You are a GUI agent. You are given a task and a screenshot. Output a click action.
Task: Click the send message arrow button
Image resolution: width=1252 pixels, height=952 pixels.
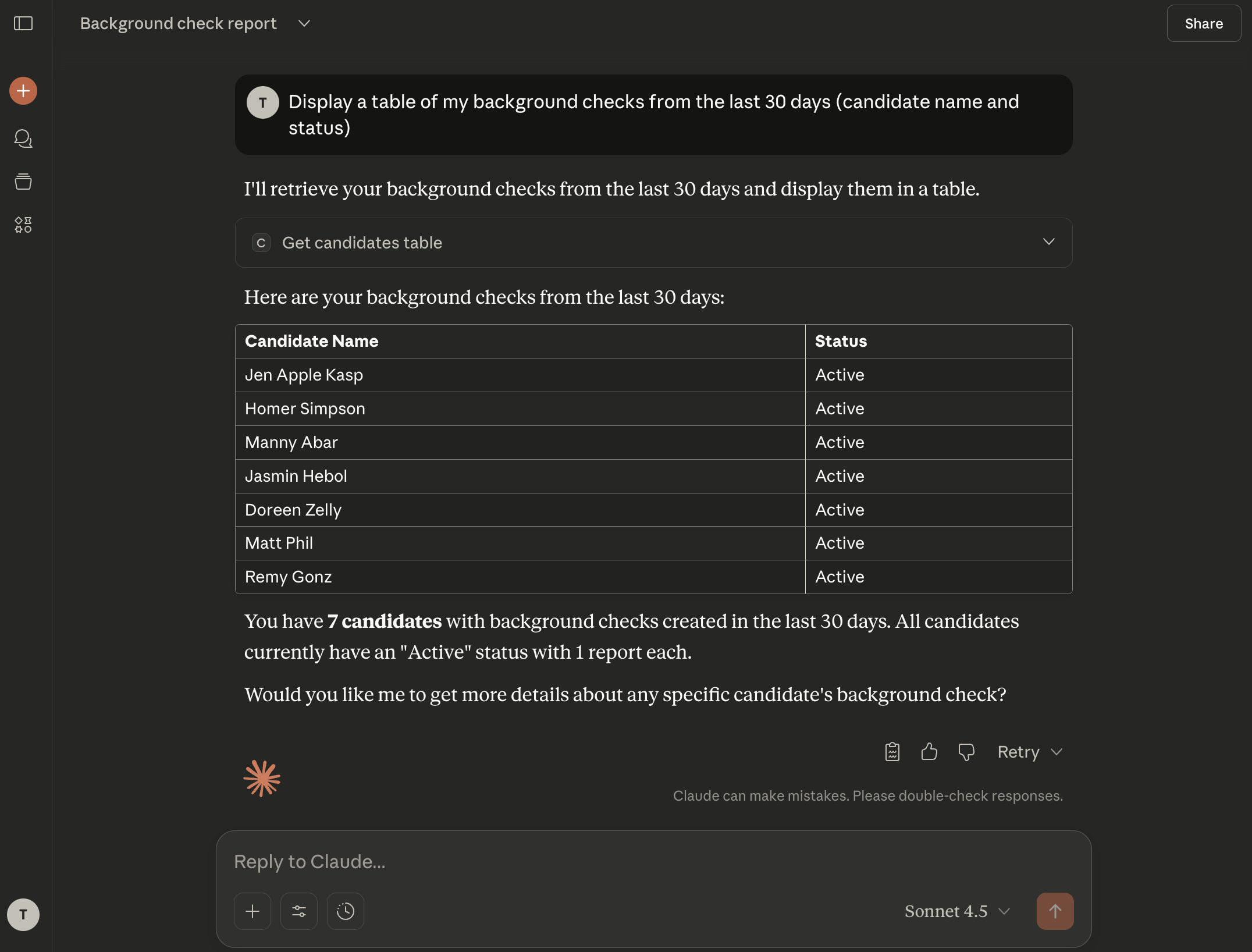1055,911
